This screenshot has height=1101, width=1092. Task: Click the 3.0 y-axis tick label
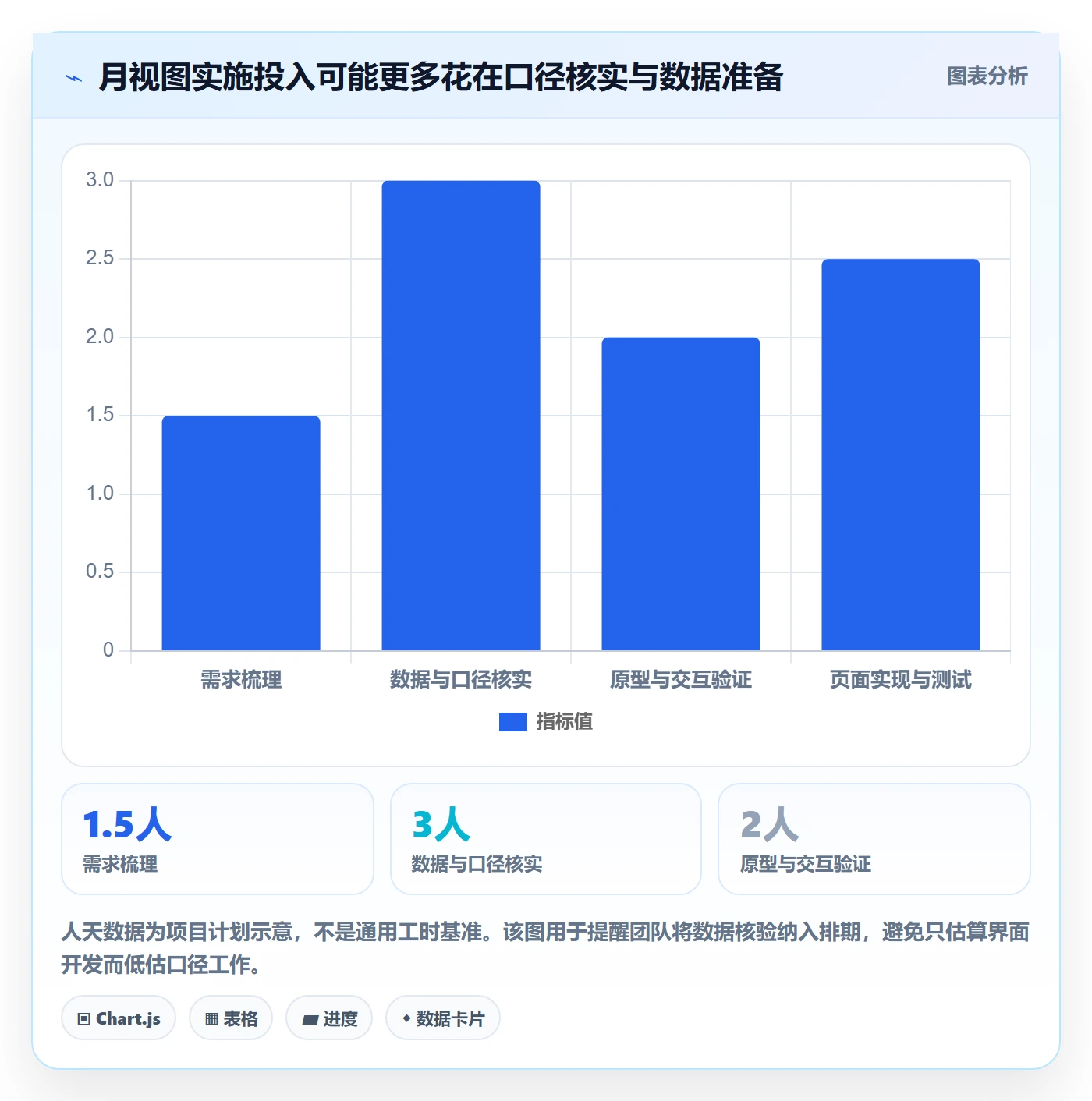[100, 180]
